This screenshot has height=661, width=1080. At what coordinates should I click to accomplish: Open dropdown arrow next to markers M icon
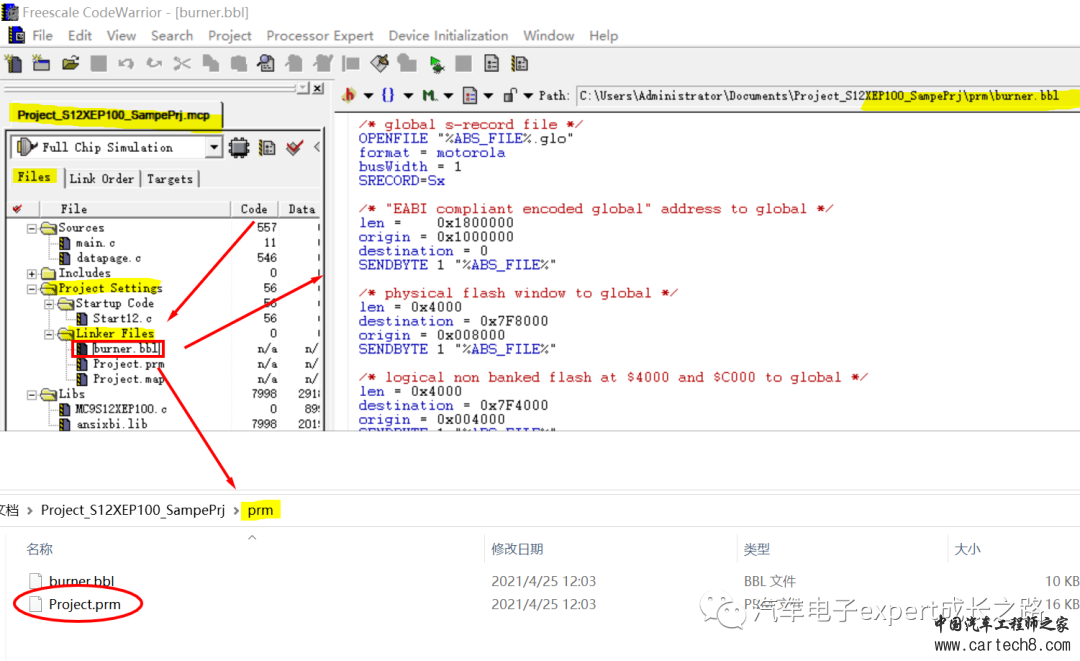click(x=448, y=96)
